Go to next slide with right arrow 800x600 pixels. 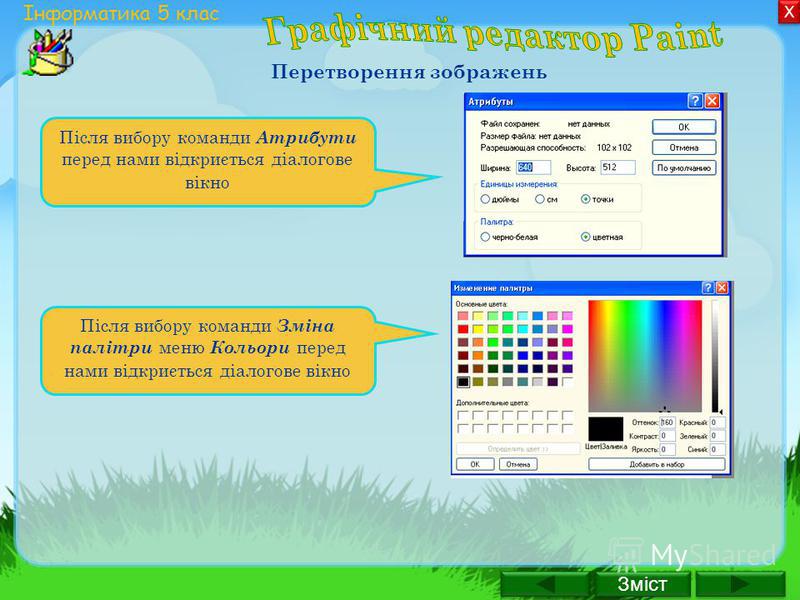click(740, 585)
